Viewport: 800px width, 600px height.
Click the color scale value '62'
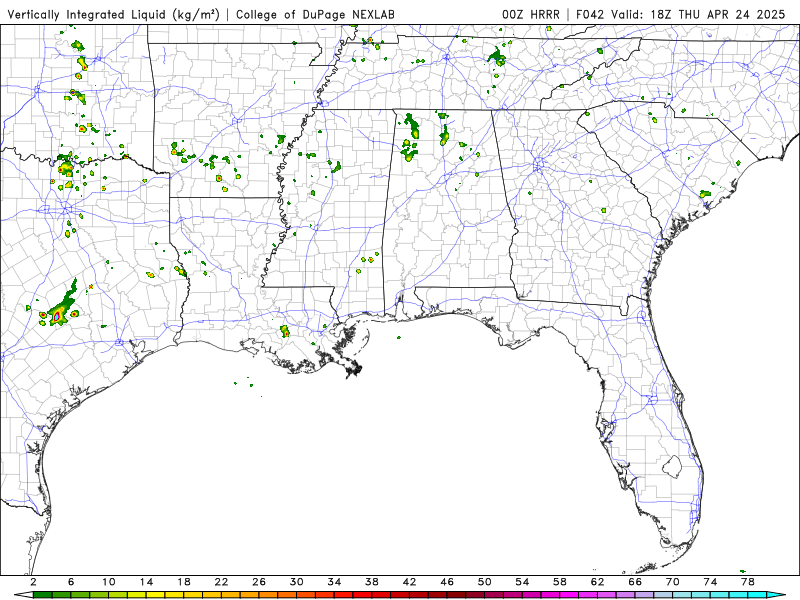point(597,582)
